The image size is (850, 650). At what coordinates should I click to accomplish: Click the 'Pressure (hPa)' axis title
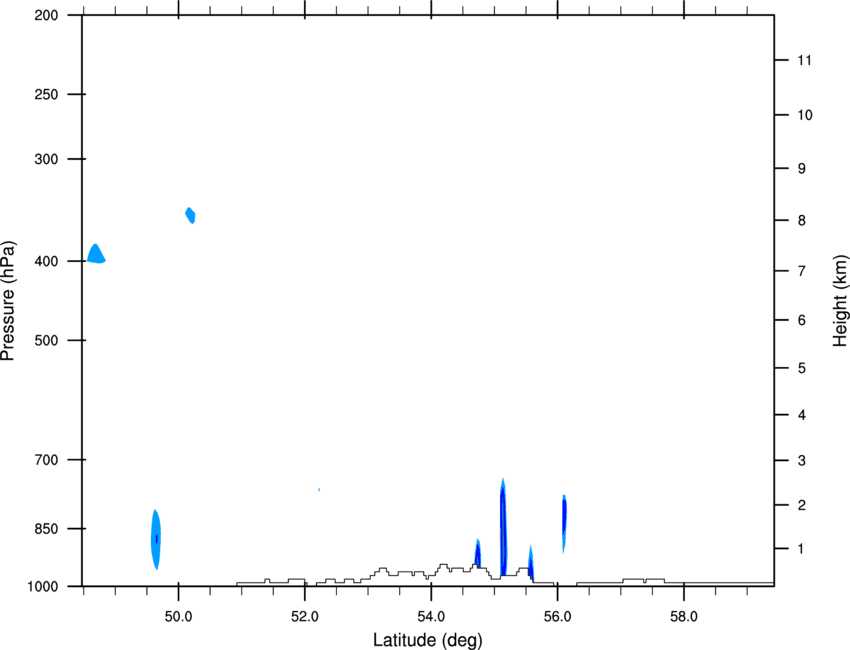coord(8,301)
